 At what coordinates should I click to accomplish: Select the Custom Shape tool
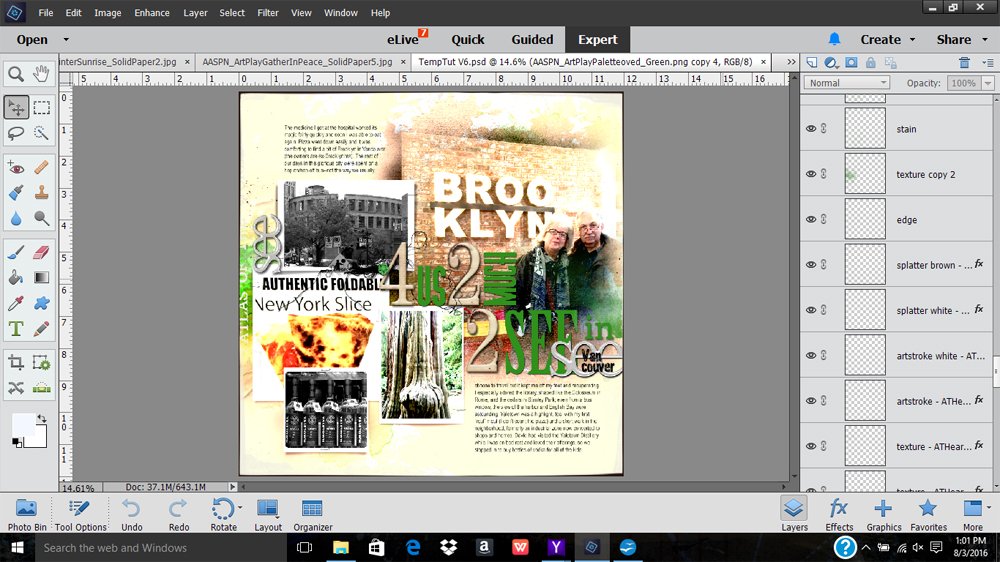point(41,303)
